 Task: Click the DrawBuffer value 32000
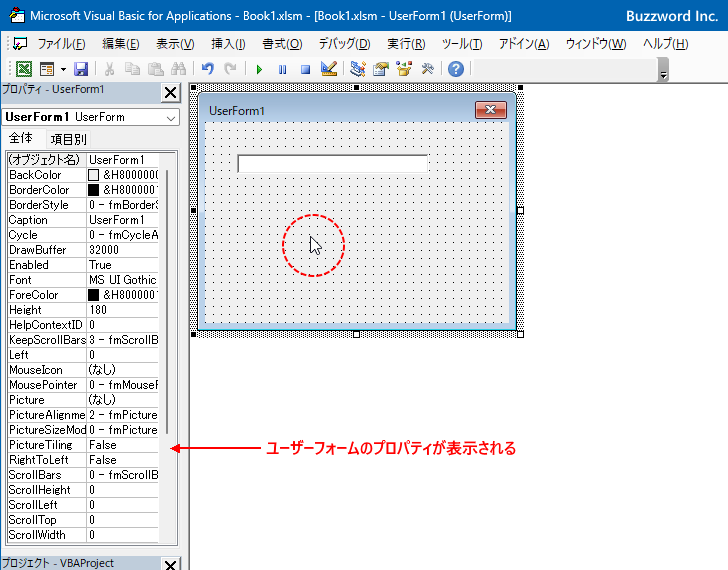(x=123, y=250)
